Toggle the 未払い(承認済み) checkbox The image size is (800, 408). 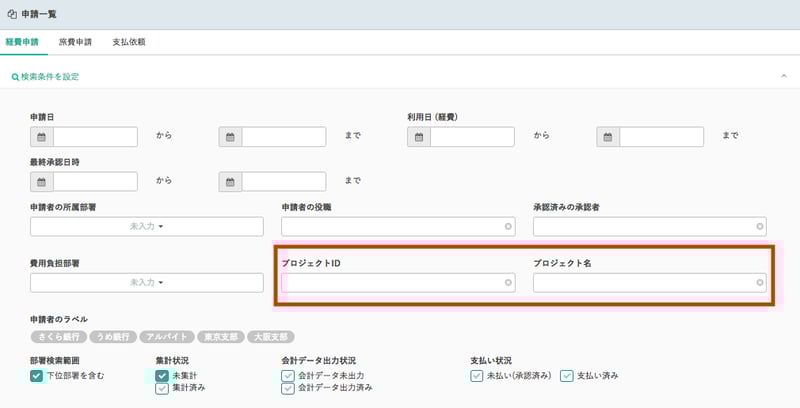pyautogui.click(x=477, y=376)
